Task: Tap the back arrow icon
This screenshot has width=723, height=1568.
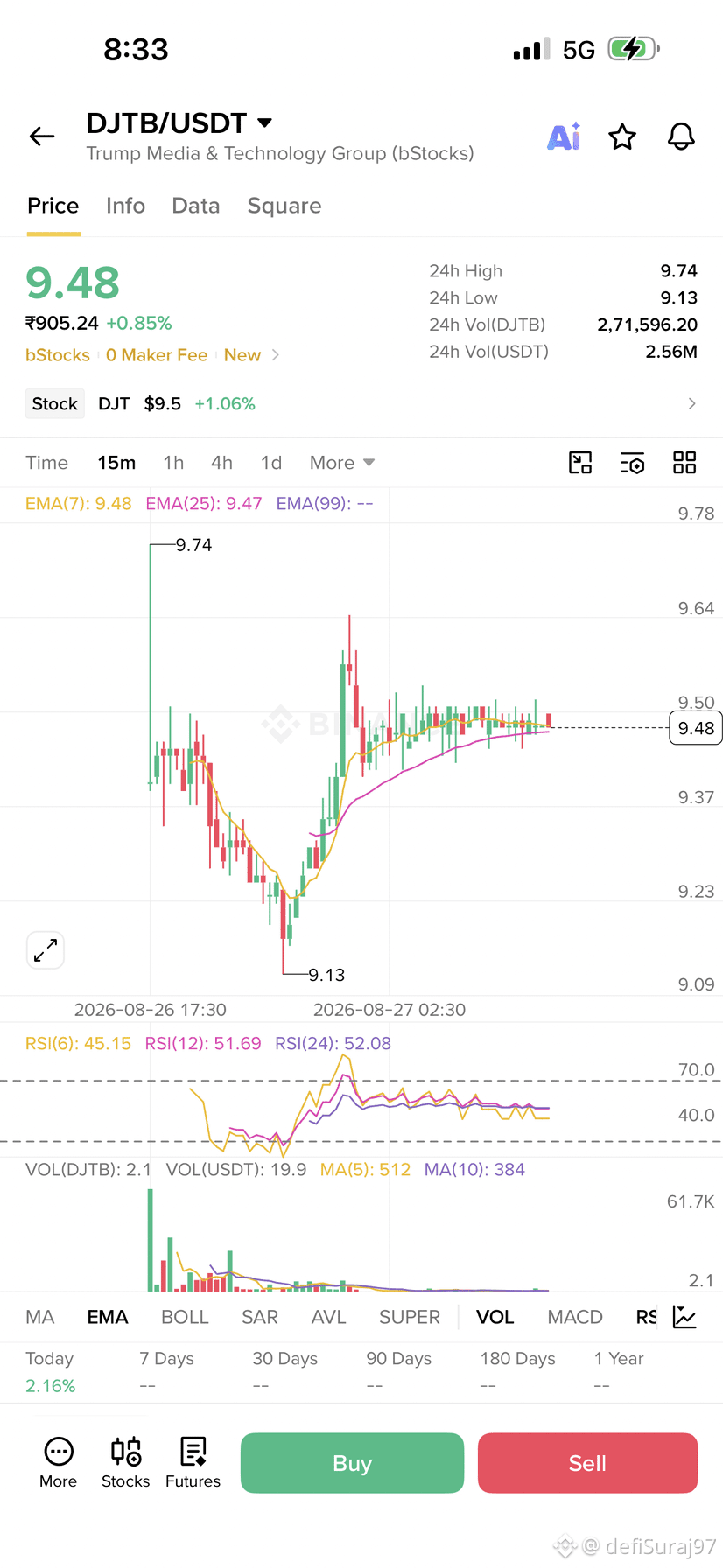Action: pyautogui.click(x=42, y=136)
